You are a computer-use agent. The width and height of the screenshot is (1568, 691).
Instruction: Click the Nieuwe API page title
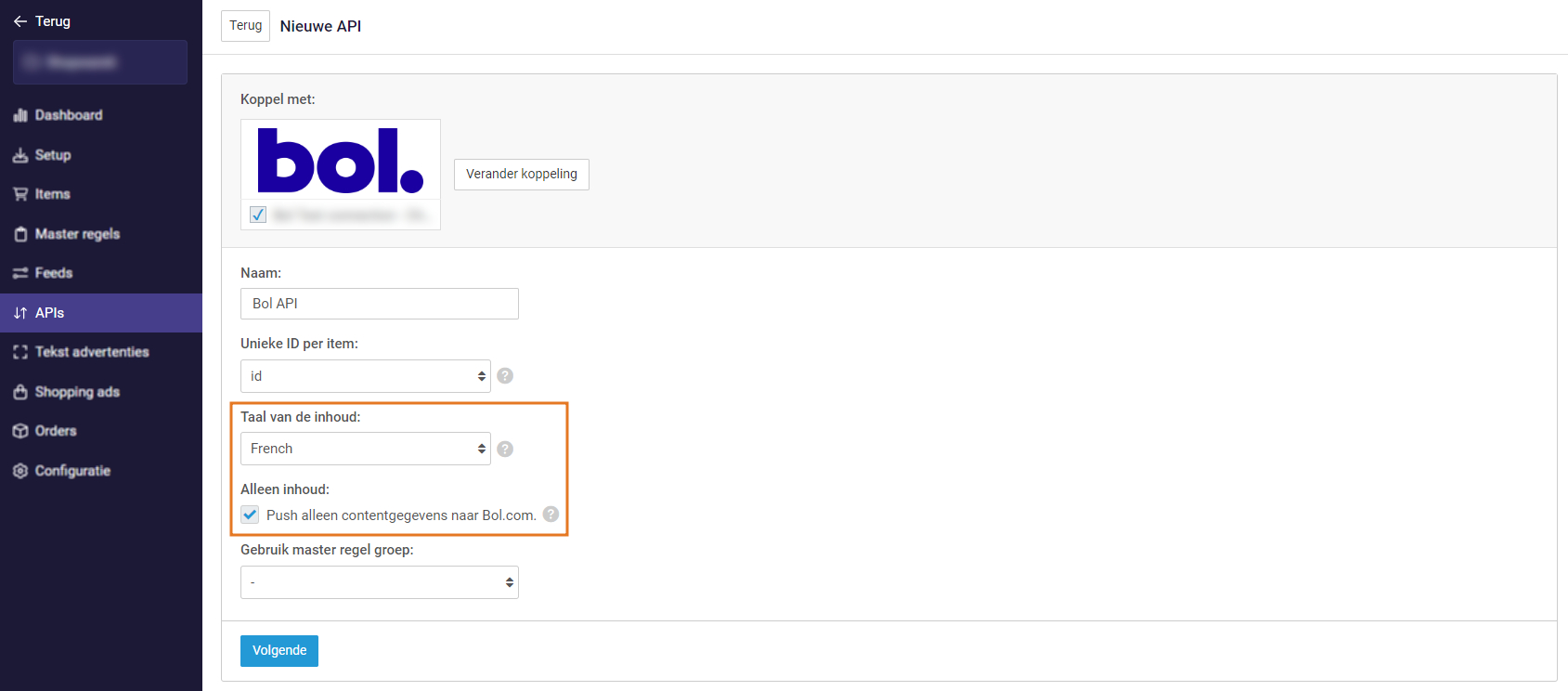coord(321,26)
